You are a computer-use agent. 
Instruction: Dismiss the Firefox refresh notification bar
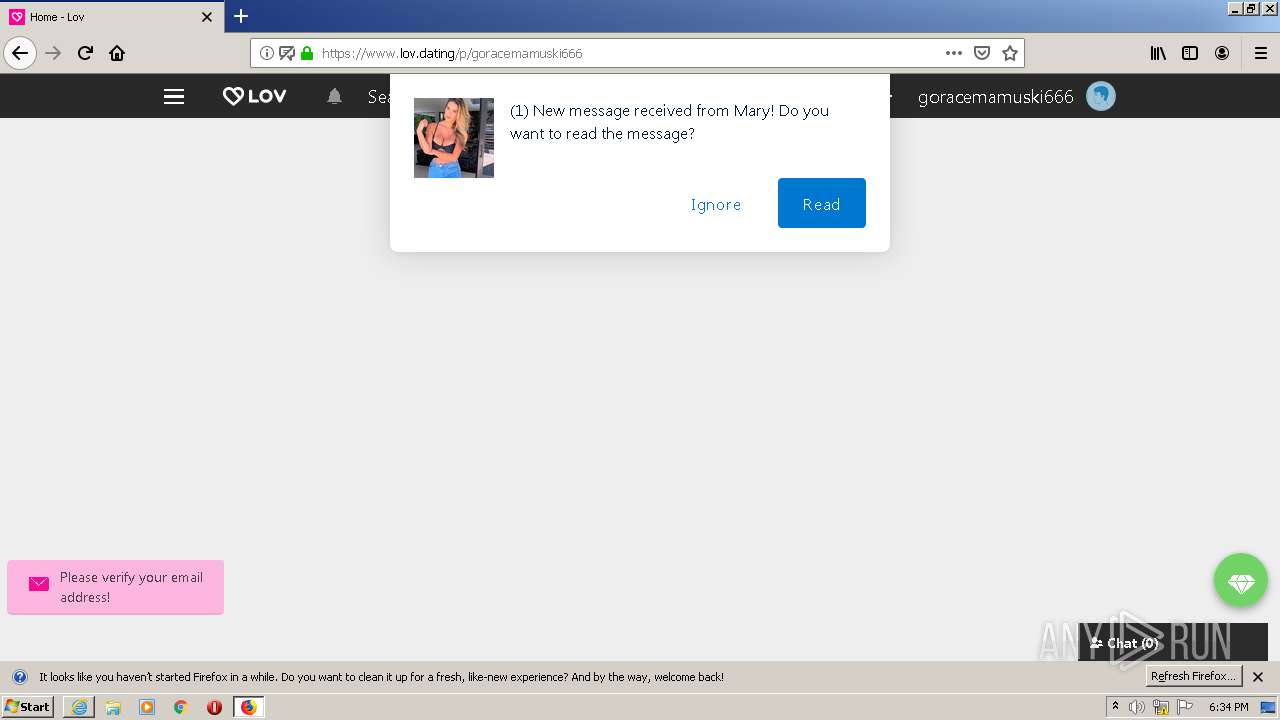click(x=1258, y=677)
